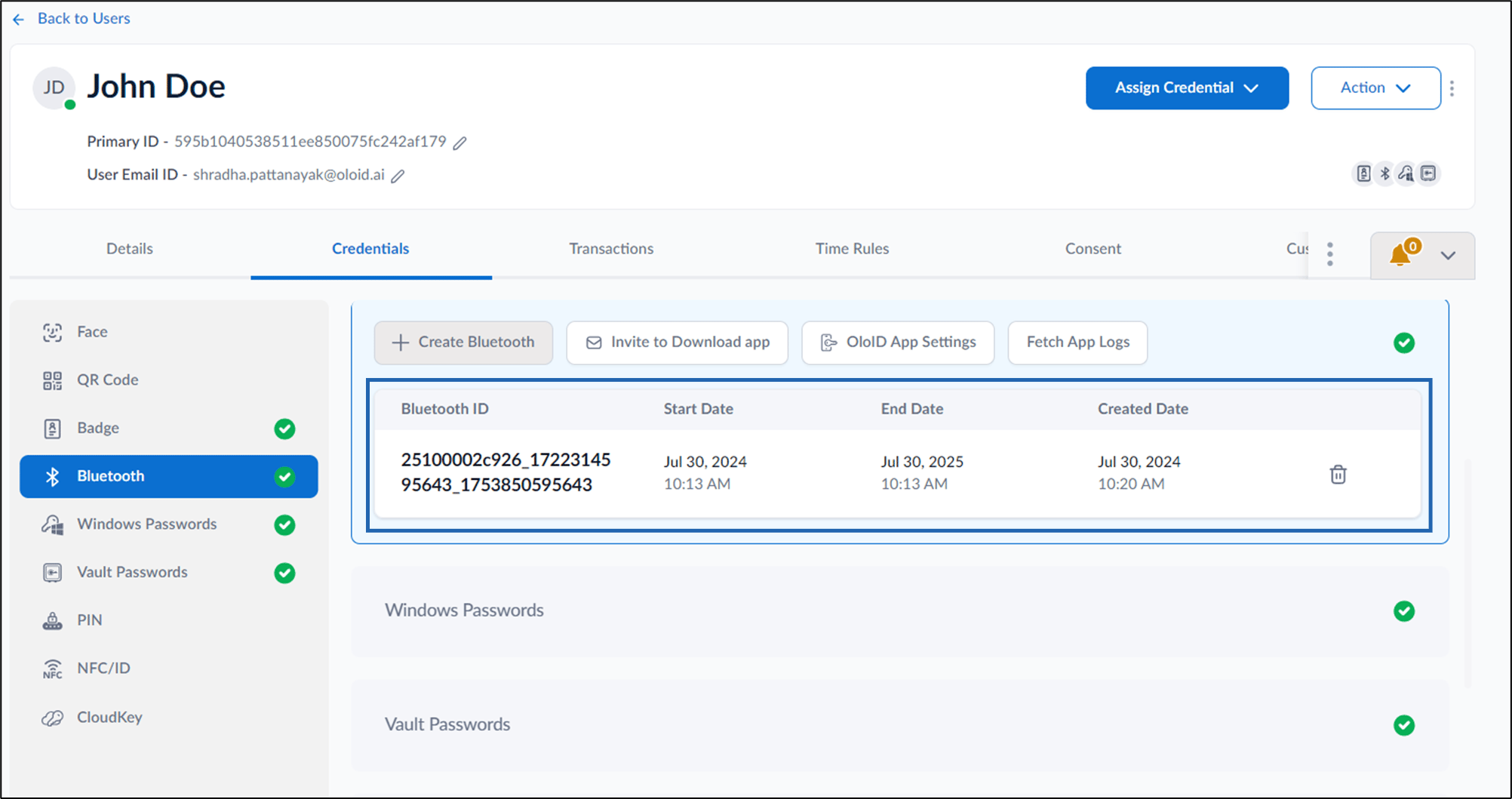Open the kebab menu beside Action

1452,88
